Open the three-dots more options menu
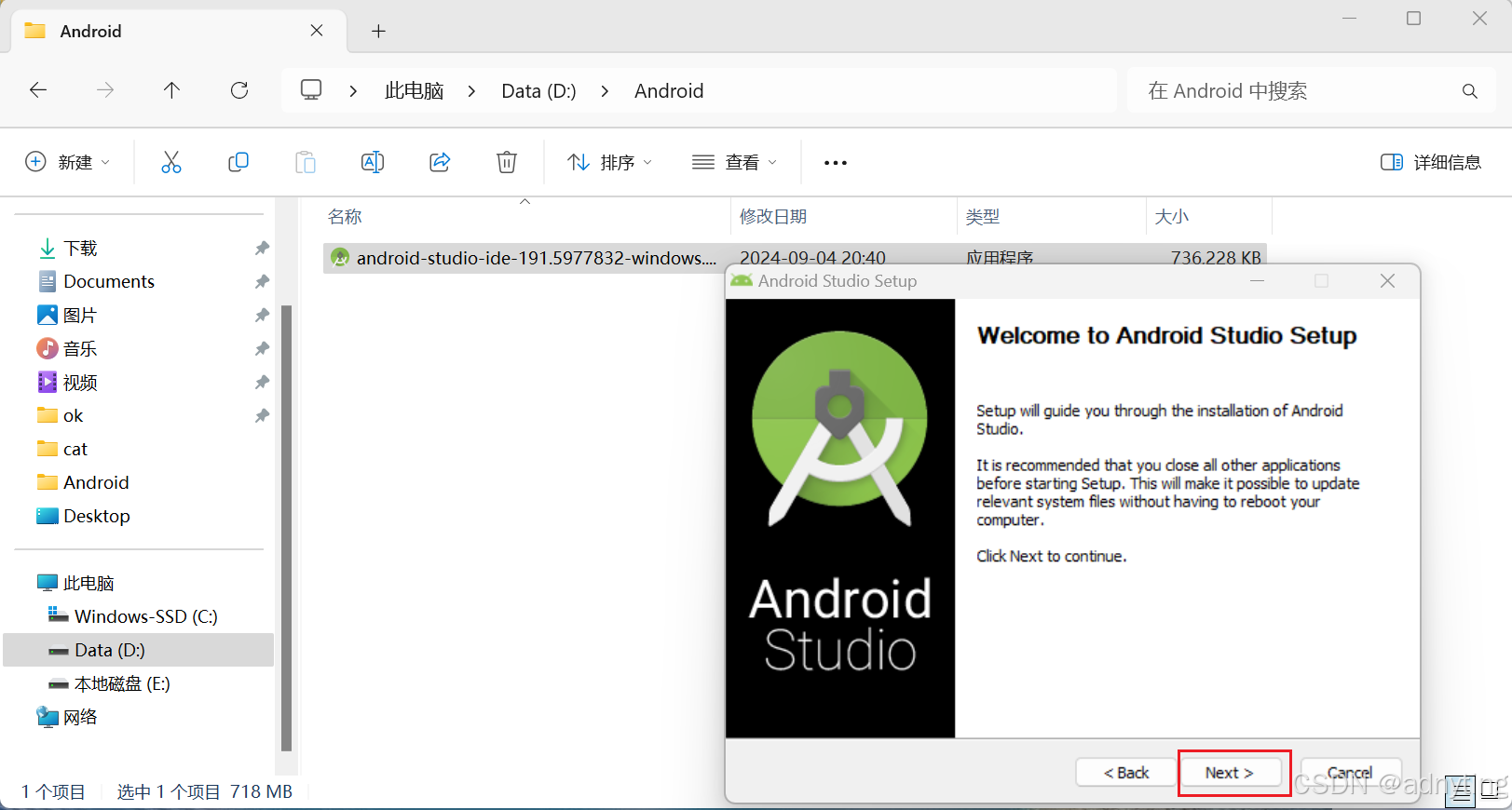 [x=836, y=163]
